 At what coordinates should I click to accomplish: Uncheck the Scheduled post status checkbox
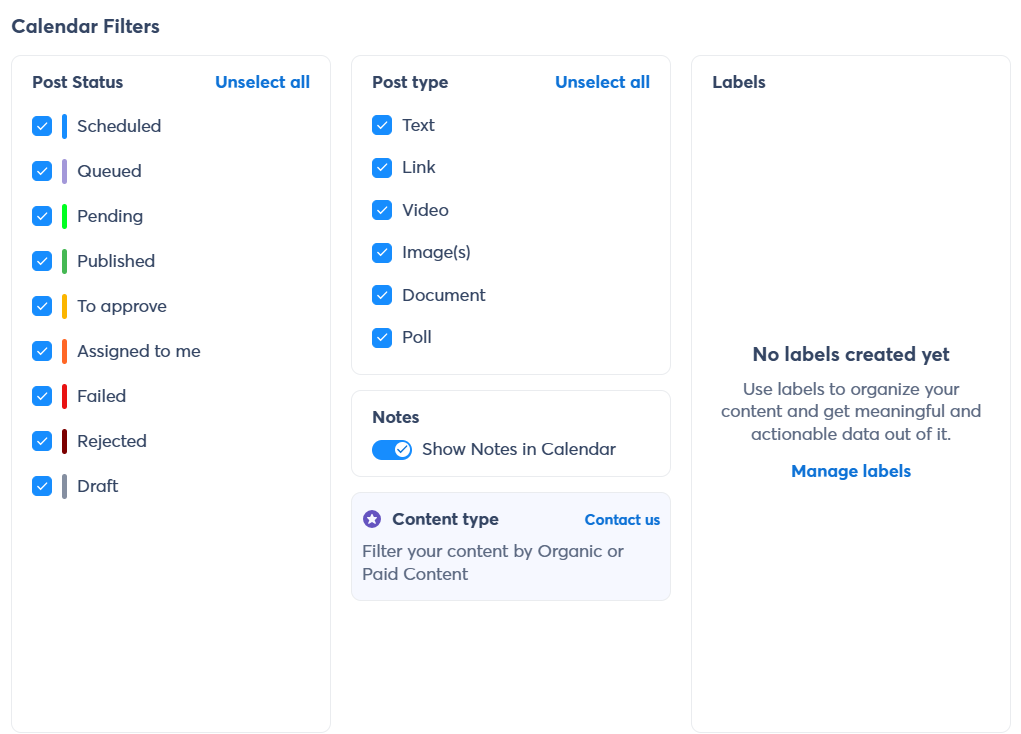pos(42,126)
